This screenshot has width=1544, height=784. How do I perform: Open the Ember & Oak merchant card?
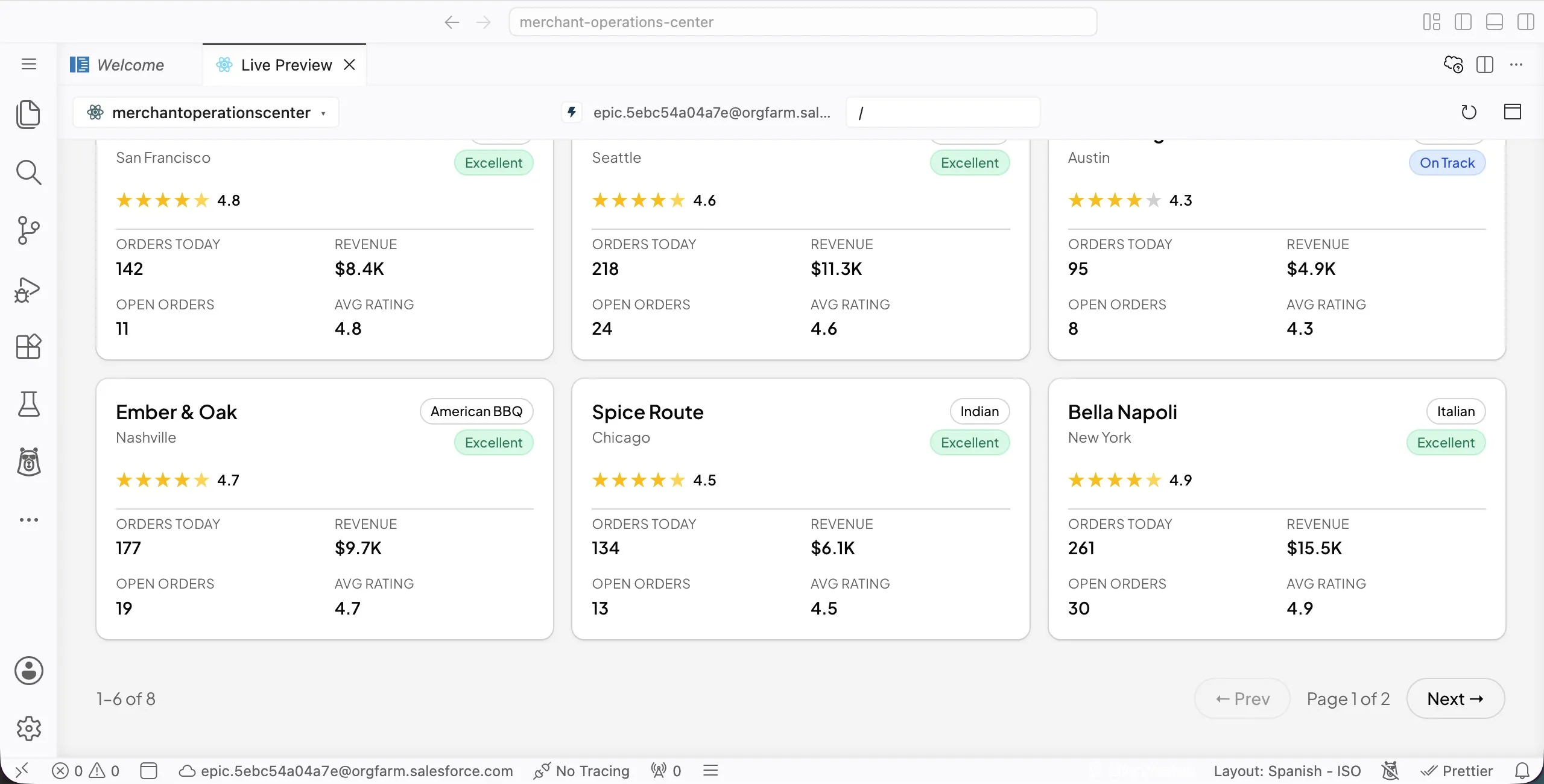(x=324, y=509)
